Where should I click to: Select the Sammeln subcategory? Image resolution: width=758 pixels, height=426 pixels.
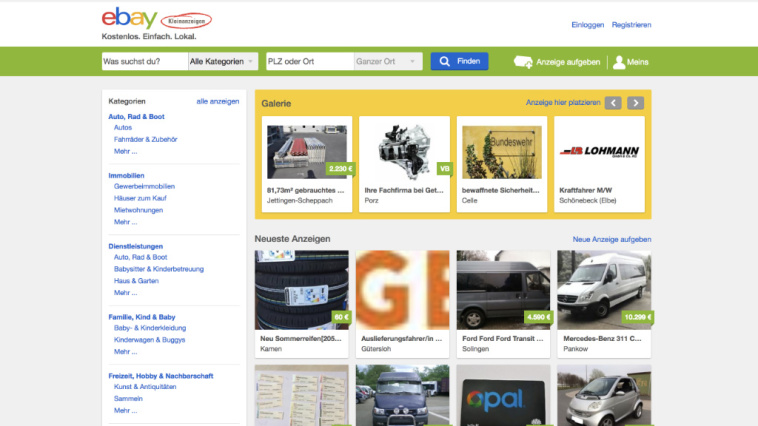128,398
